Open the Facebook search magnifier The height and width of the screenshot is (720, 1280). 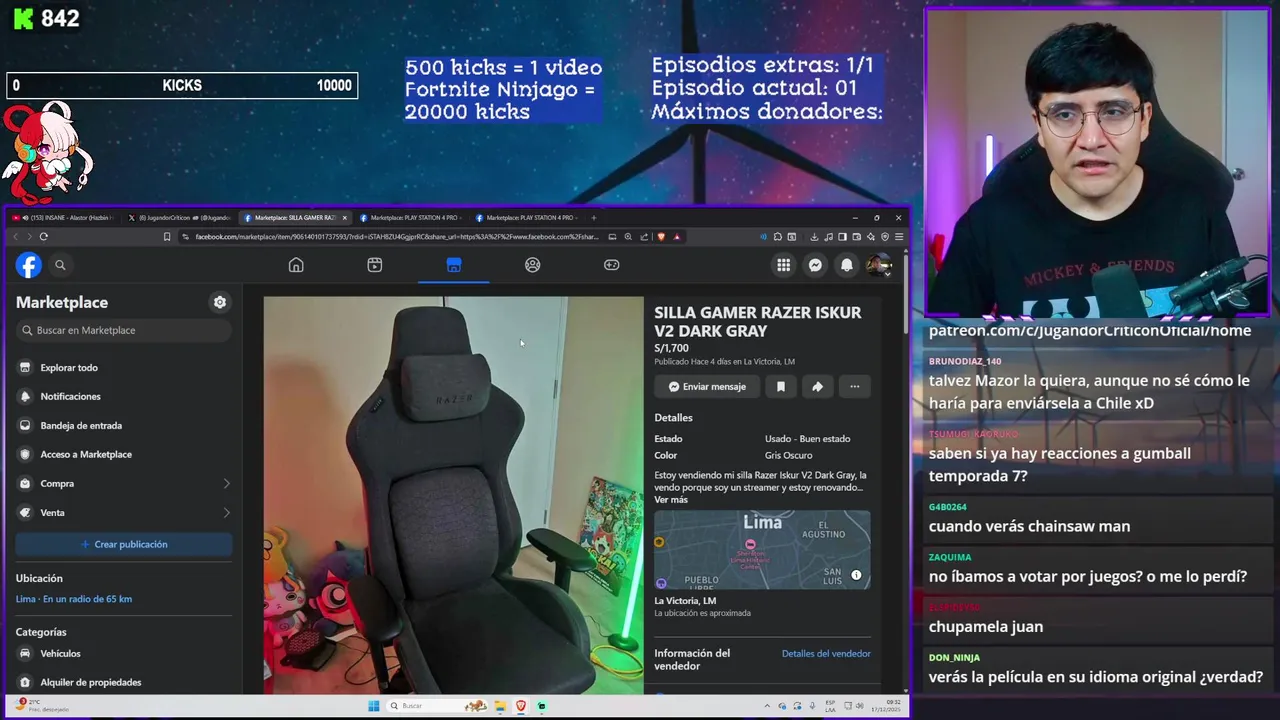coord(60,265)
